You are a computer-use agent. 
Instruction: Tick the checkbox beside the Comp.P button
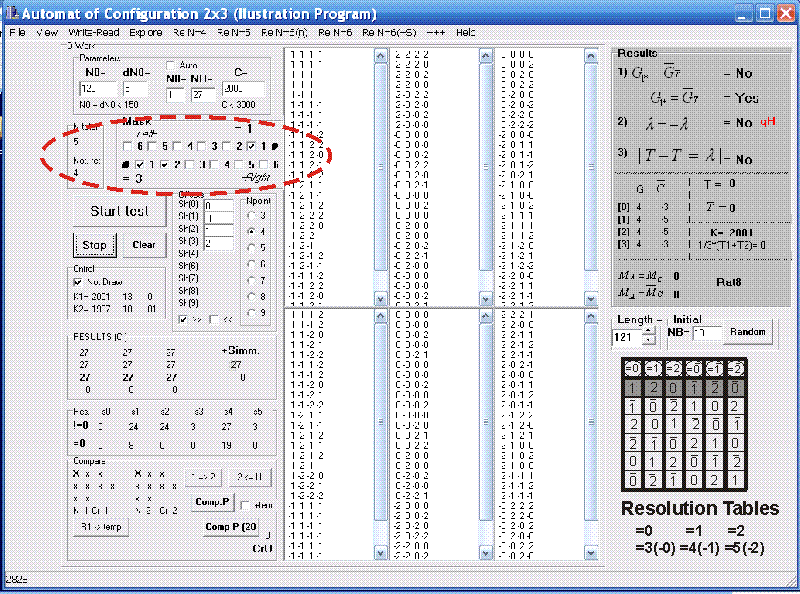(x=245, y=505)
